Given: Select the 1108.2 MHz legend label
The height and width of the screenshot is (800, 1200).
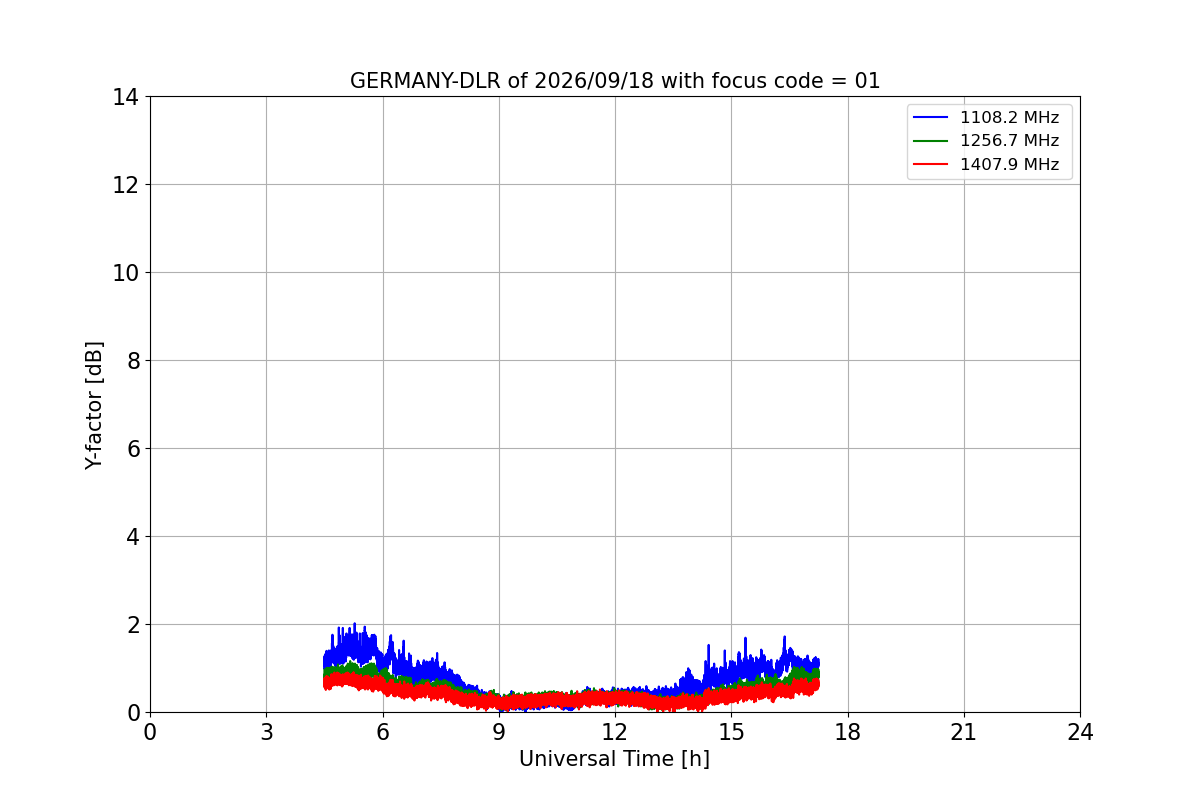Looking at the screenshot, I should pyautogui.click(x=1009, y=118).
